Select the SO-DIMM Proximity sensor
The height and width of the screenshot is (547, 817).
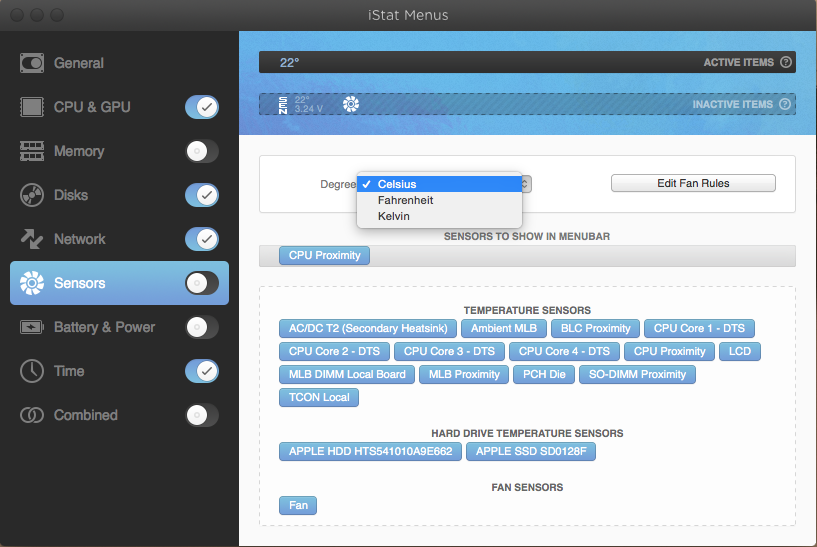click(x=637, y=374)
